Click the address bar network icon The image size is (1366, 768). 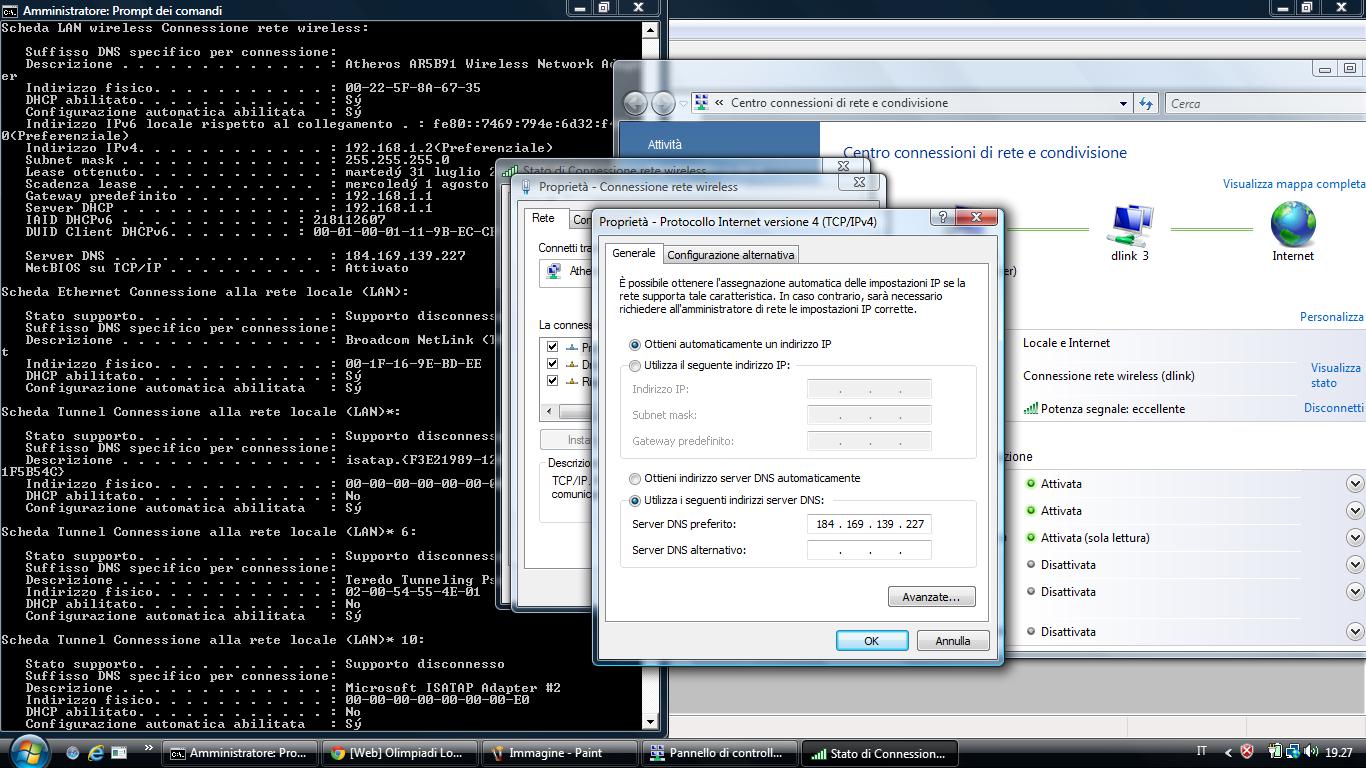tap(701, 102)
